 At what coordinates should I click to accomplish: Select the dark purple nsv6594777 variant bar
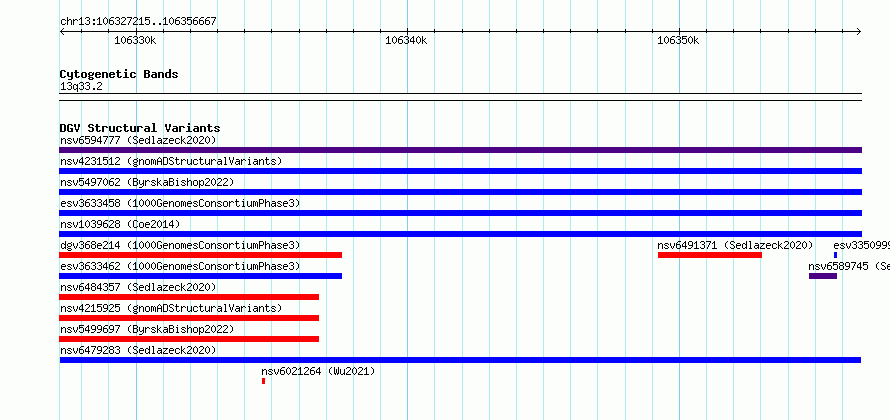(460, 150)
